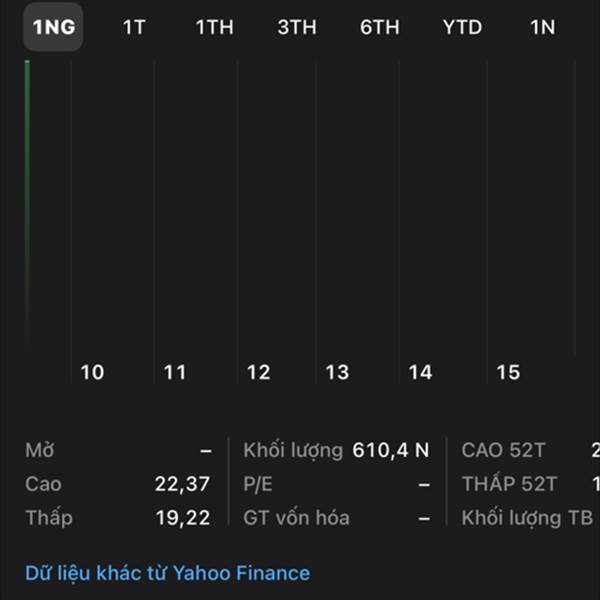Click the 10 hour marker on chart
Screen dimensions: 600x600
coord(92,372)
